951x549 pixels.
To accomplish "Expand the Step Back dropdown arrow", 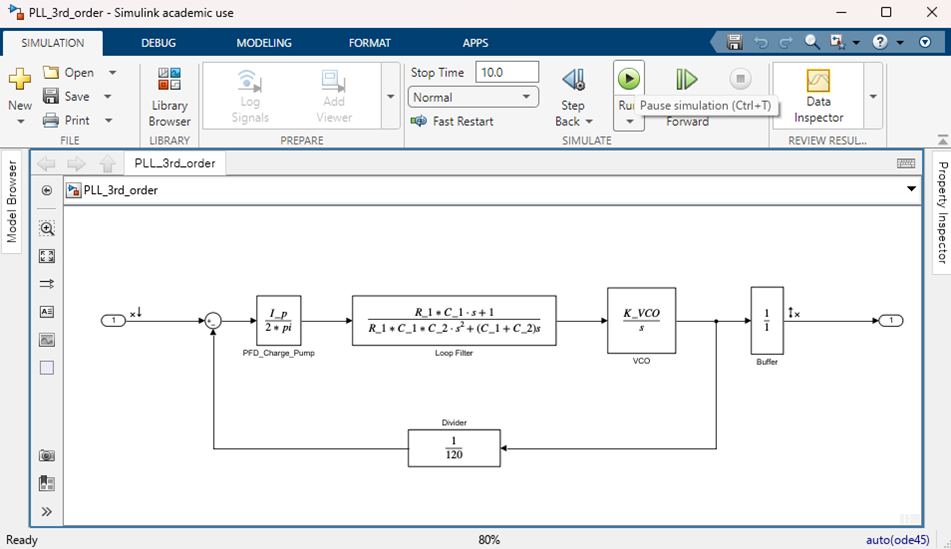I will tap(589, 121).
